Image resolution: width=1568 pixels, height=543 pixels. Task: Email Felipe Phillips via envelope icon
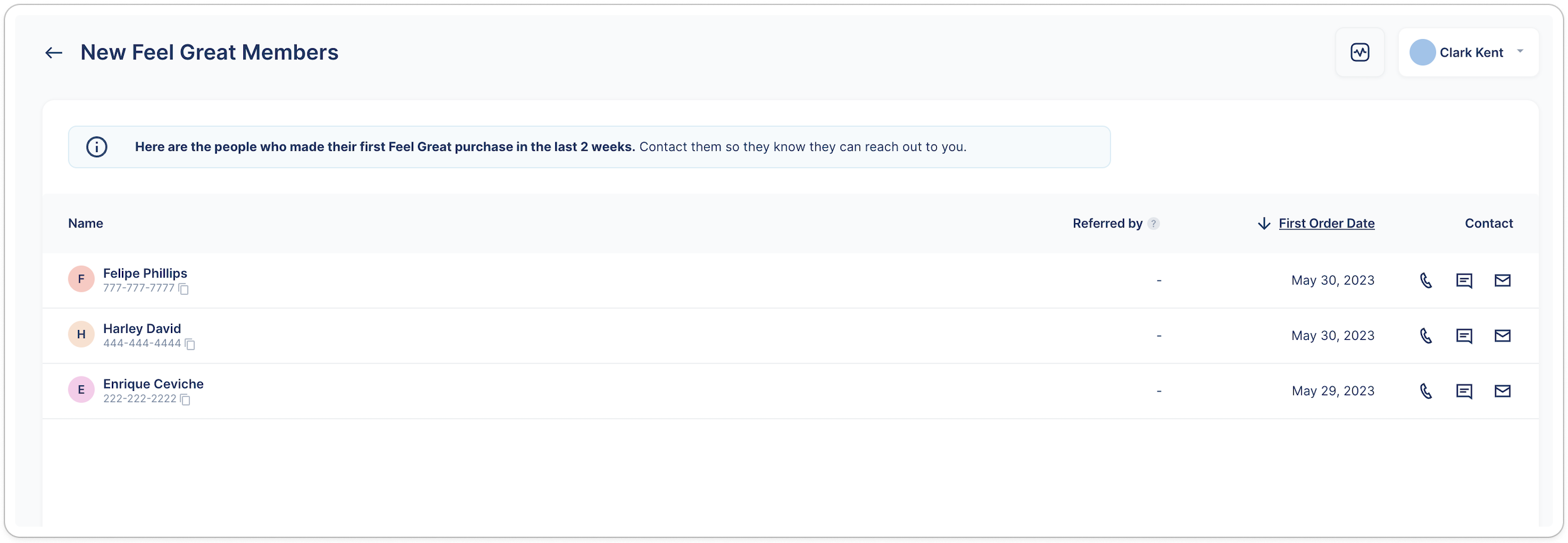(1502, 280)
